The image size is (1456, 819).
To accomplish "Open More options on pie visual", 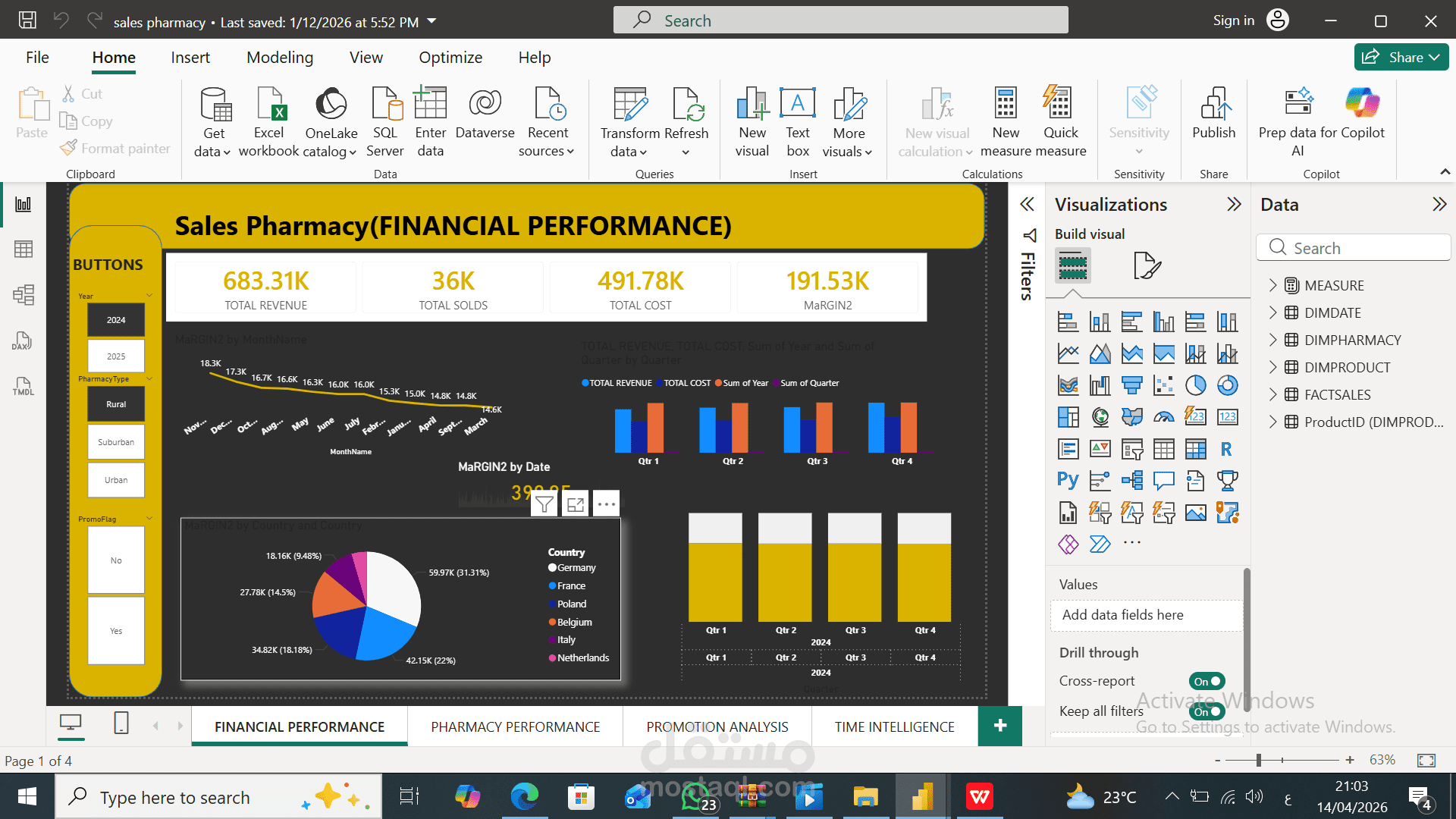I will click(x=606, y=504).
